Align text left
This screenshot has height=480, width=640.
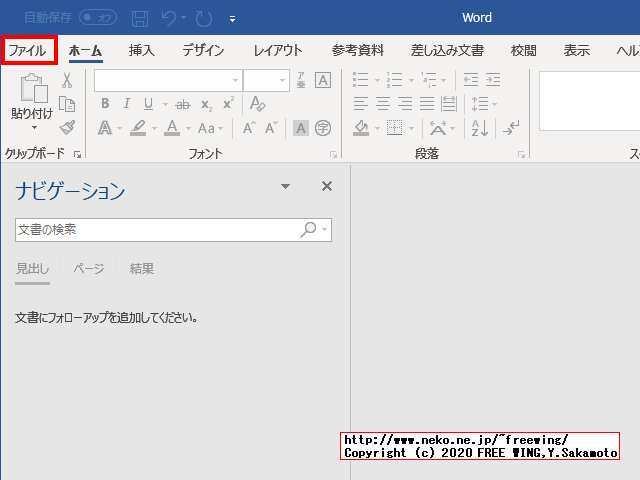point(361,104)
